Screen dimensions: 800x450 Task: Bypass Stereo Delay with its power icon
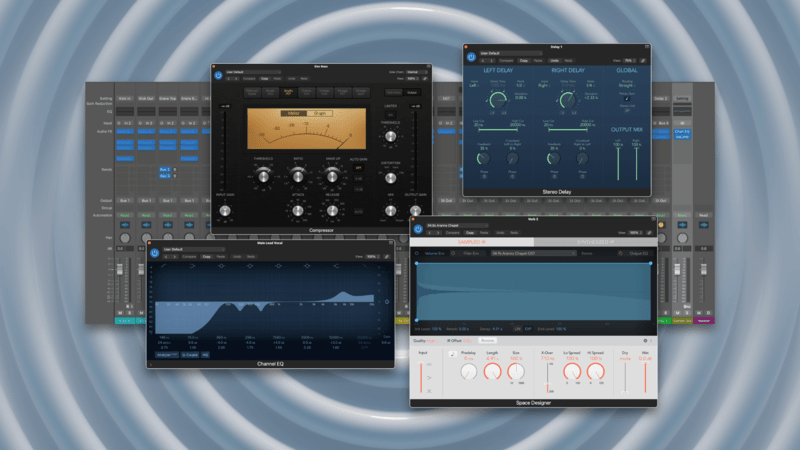point(471,55)
